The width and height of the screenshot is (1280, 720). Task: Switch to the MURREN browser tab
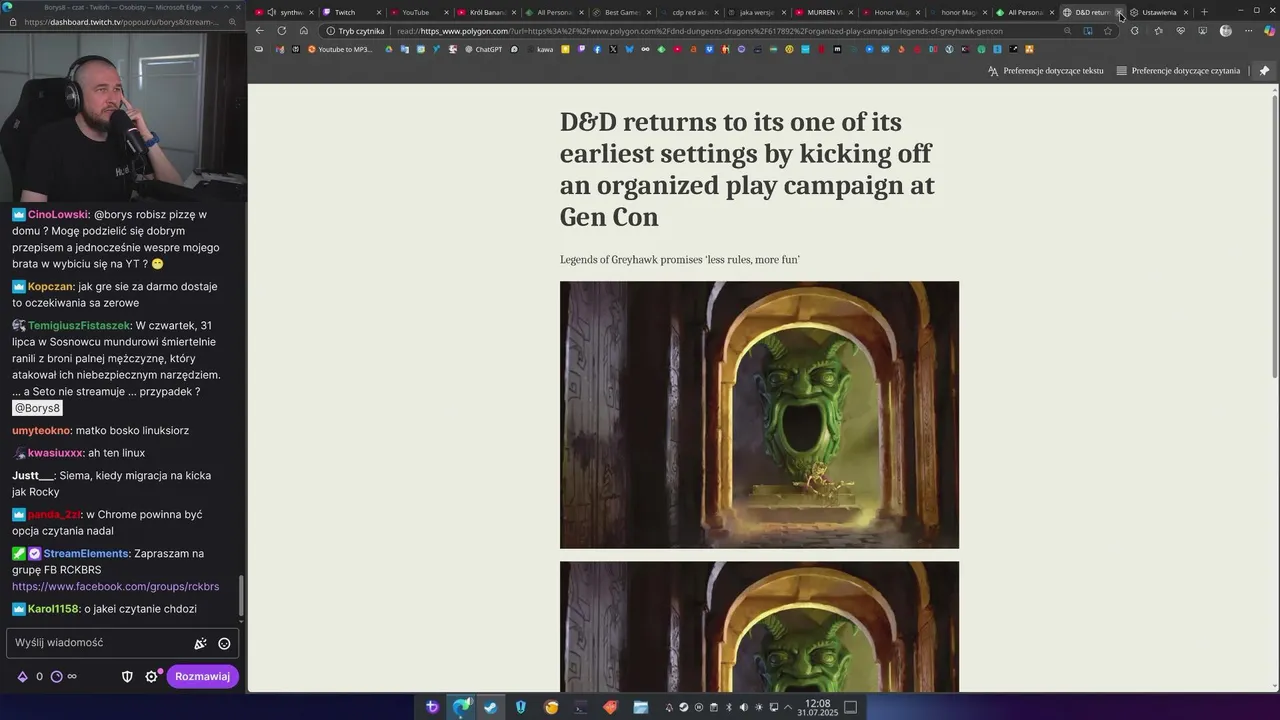pos(825,12)
